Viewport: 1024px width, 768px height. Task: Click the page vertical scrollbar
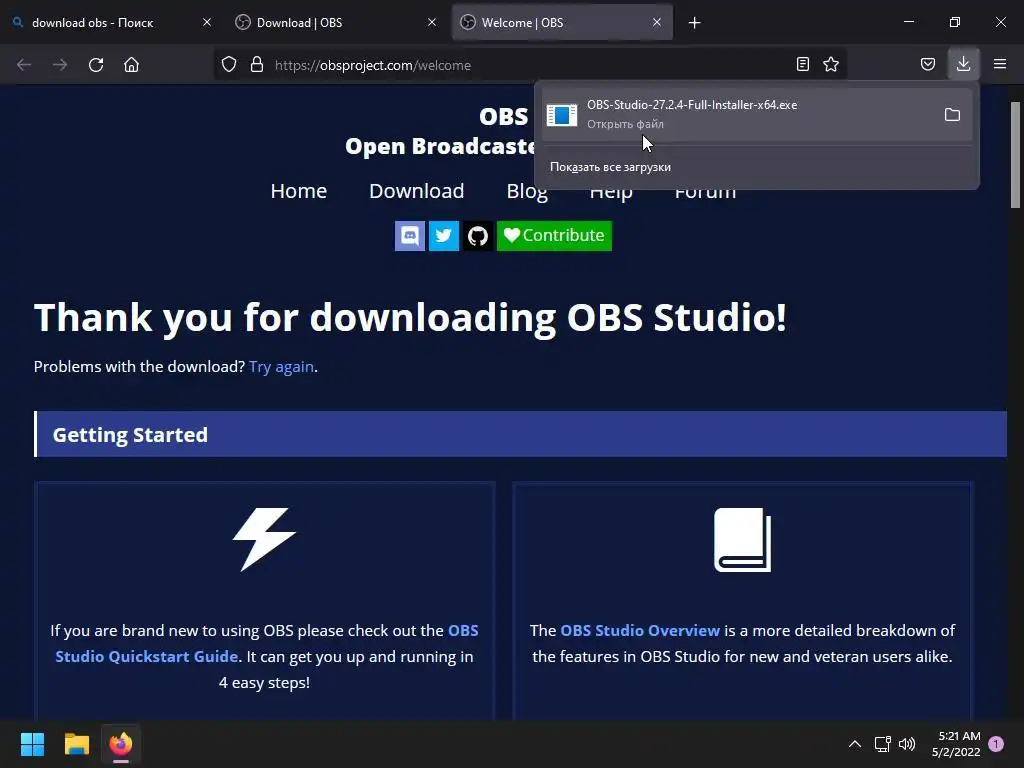click(x=1016, y=155)
